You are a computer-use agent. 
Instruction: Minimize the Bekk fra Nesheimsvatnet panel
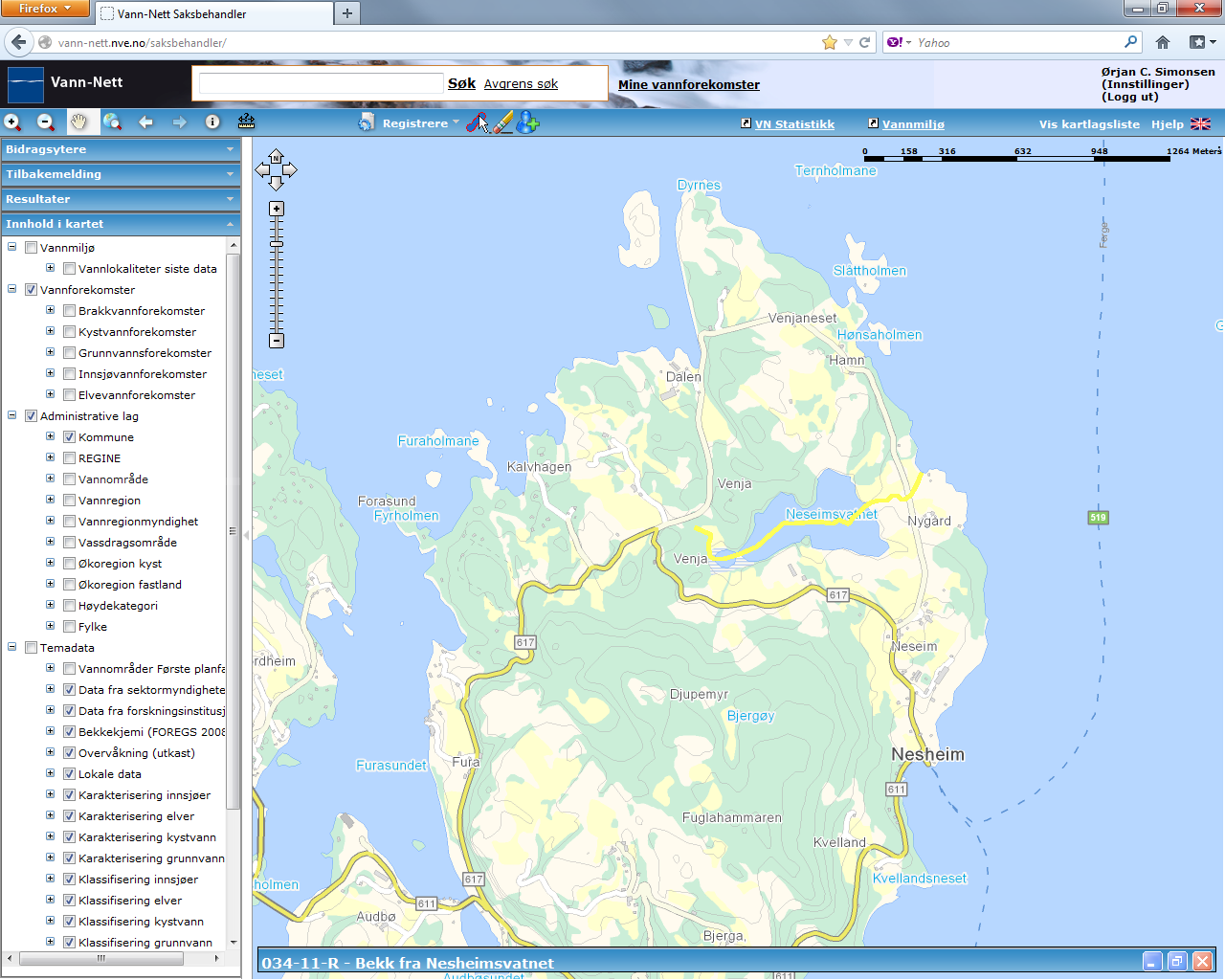(1153, 962)
